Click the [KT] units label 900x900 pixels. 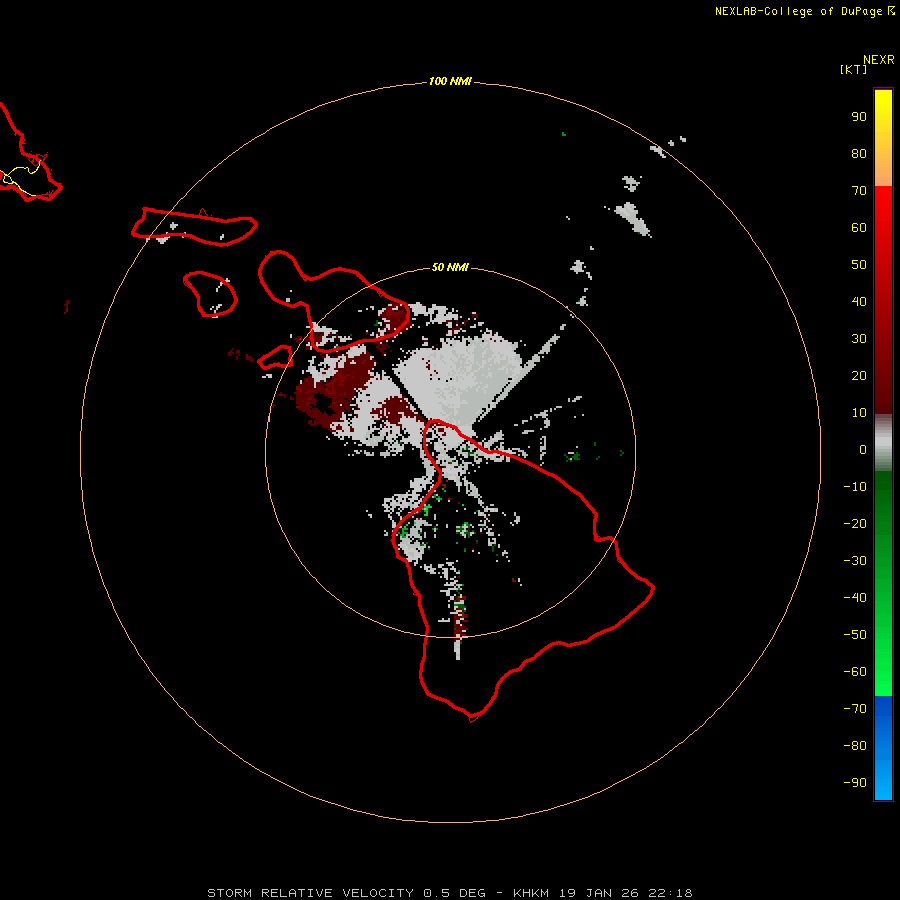point(854,69)
